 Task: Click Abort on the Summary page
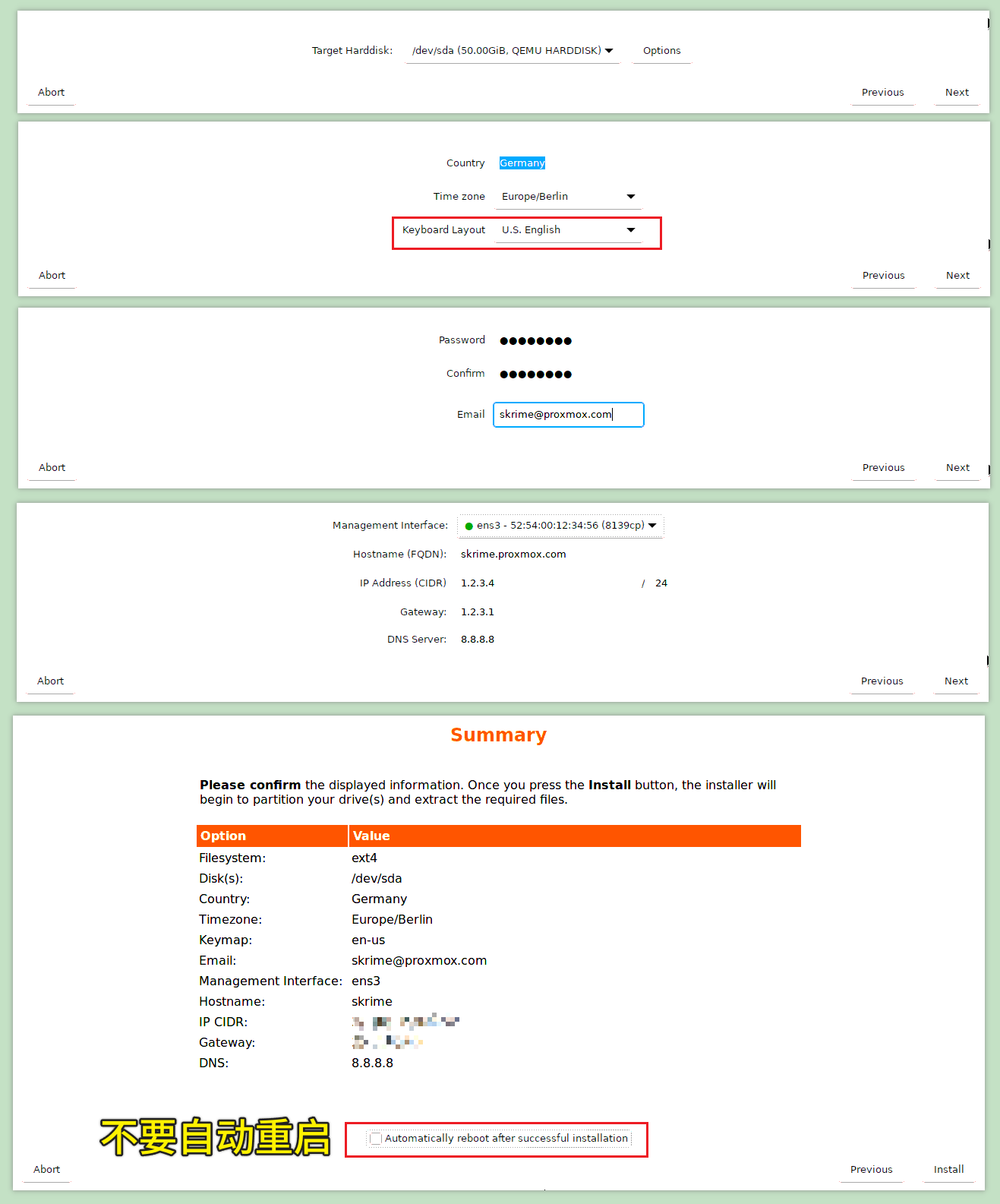tap(46, 1170)
